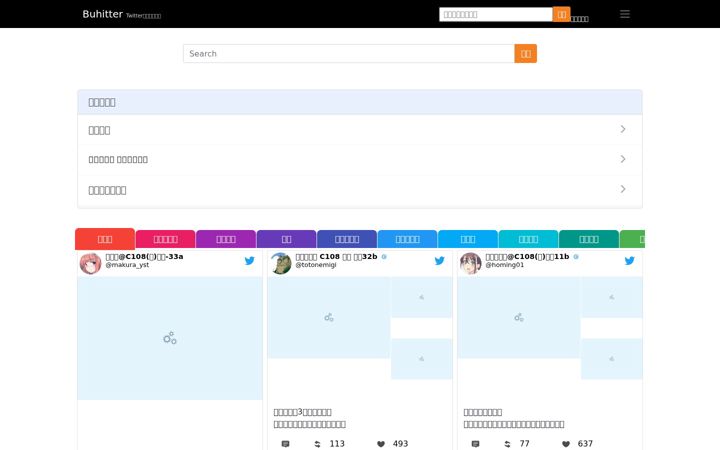
Task: Click the retweet icon beside 113
Action: coord(317,444)
